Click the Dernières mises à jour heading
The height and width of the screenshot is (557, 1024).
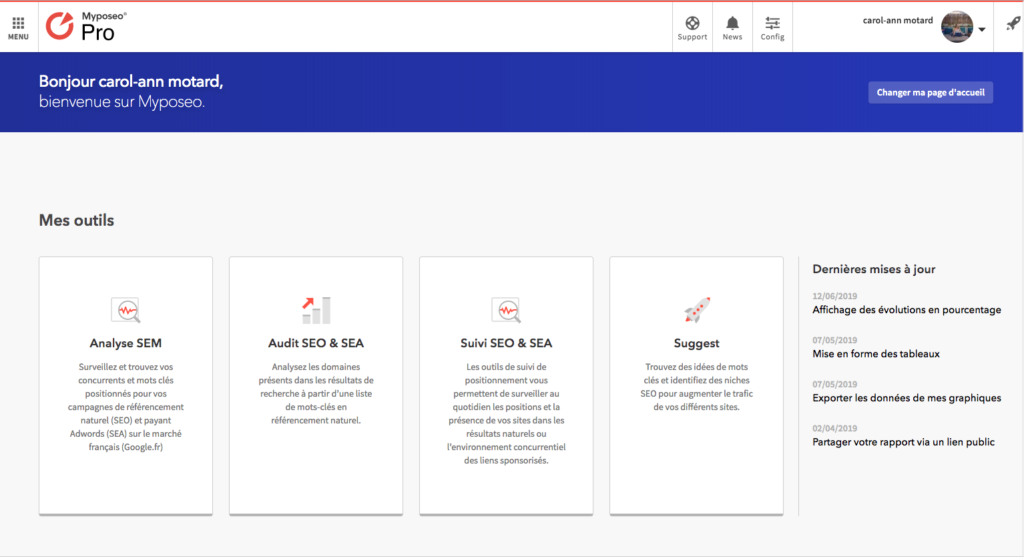pyautogui.click(x=874, y=269)
